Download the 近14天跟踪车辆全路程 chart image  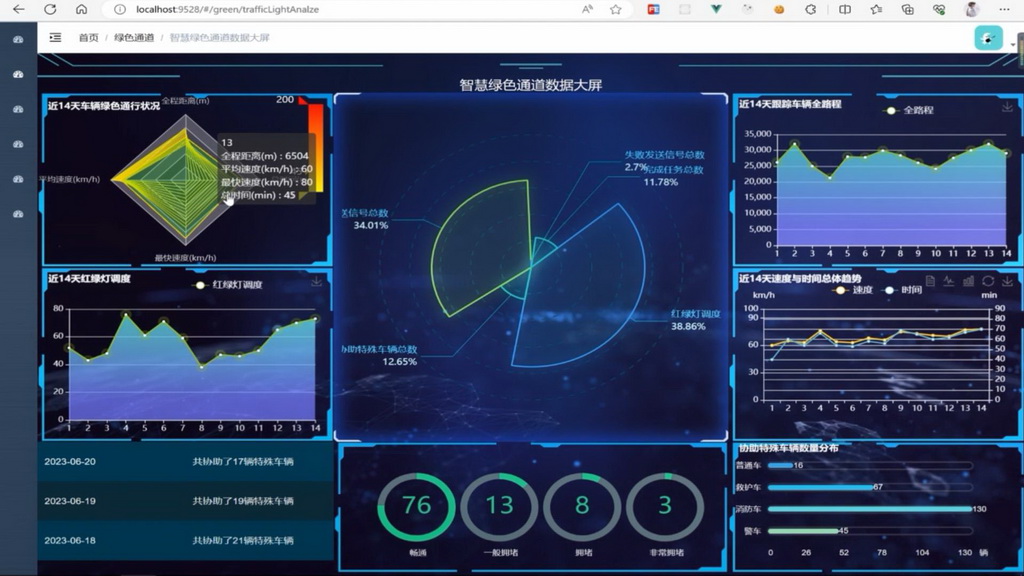pos(1007,107)
